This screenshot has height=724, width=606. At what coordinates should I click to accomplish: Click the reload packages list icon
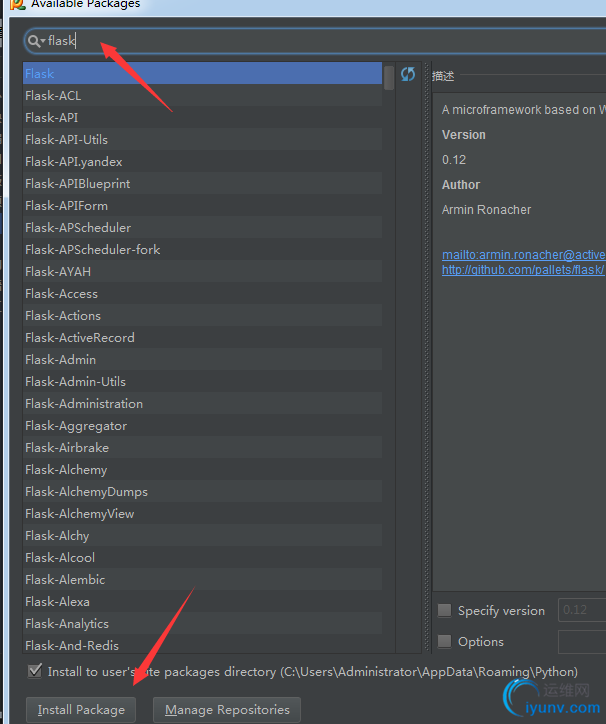point(408,74)
